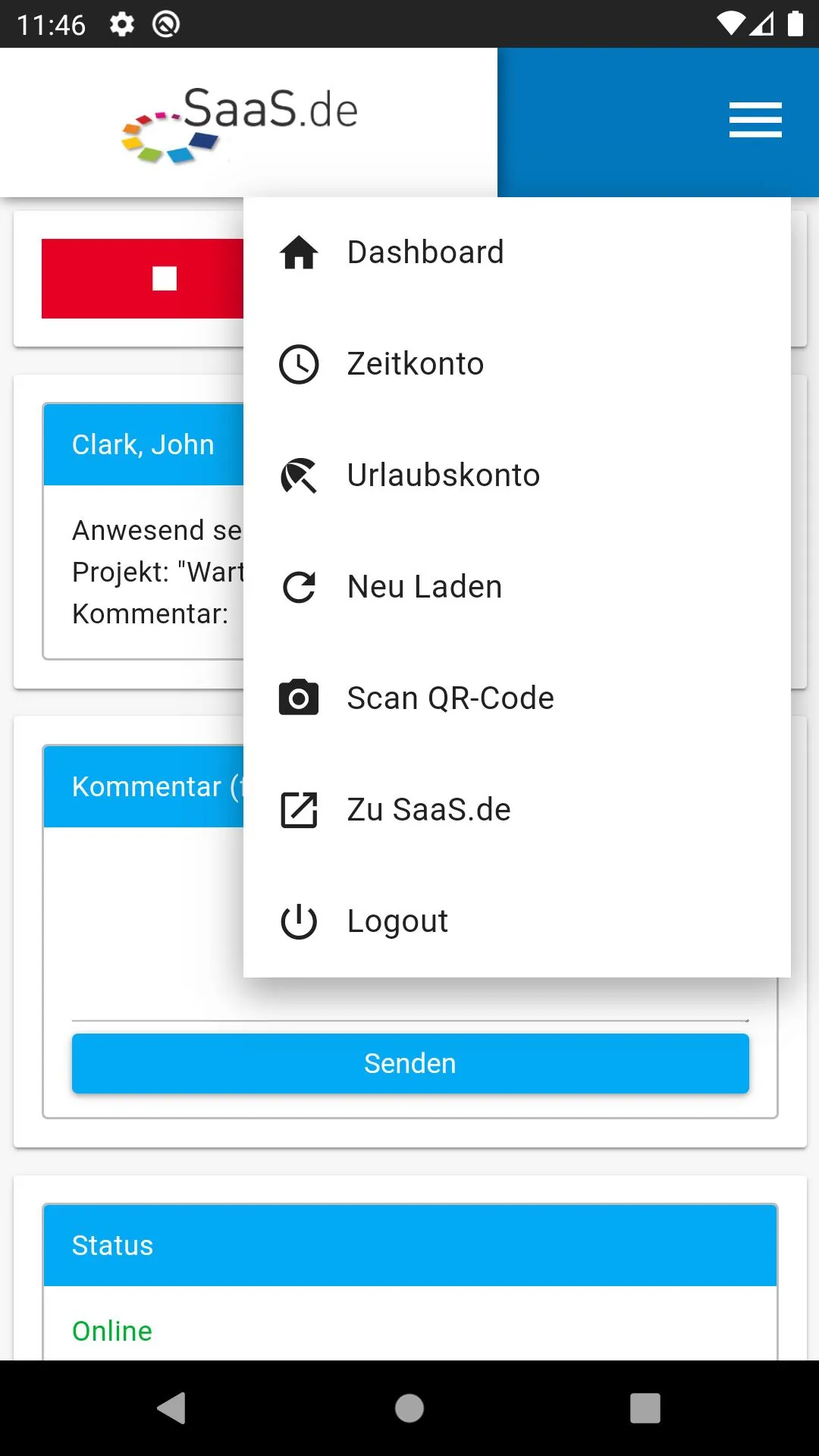Image resolution: width=819 pixels, height=1456 pixels.
Task: Select the Scan QR-Code option
Action: pos(517,698)
